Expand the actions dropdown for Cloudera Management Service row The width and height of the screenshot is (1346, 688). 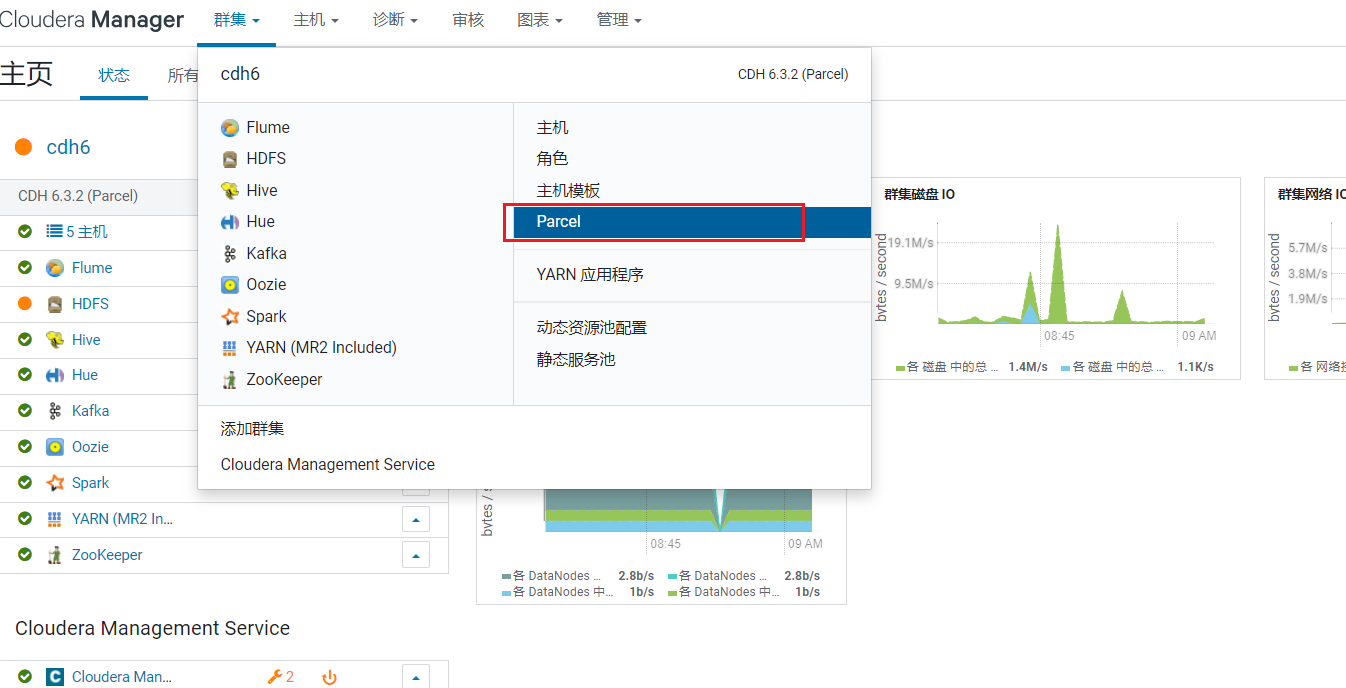coord(415,677)
